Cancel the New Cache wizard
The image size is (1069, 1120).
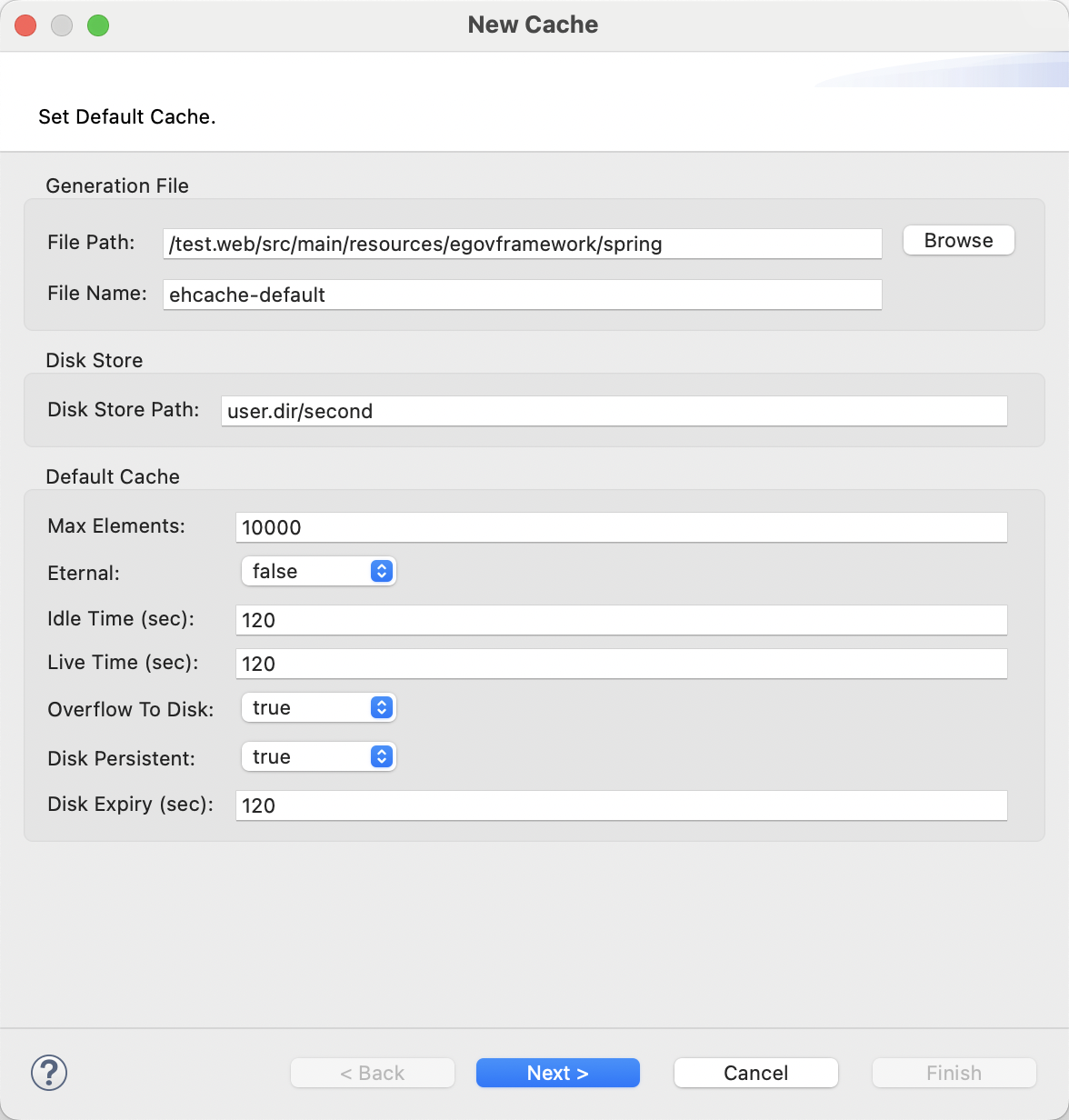click(755, 1073)
